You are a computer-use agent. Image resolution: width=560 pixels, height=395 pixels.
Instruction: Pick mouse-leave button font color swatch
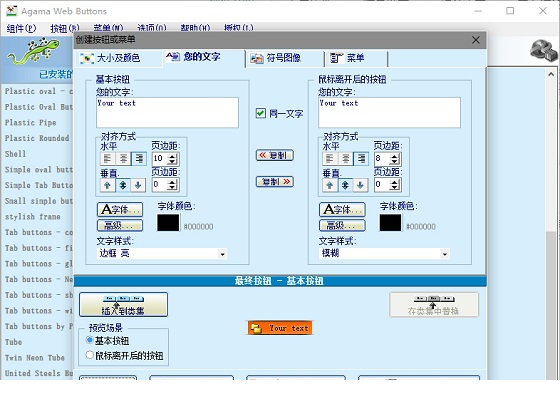[390, 222]
